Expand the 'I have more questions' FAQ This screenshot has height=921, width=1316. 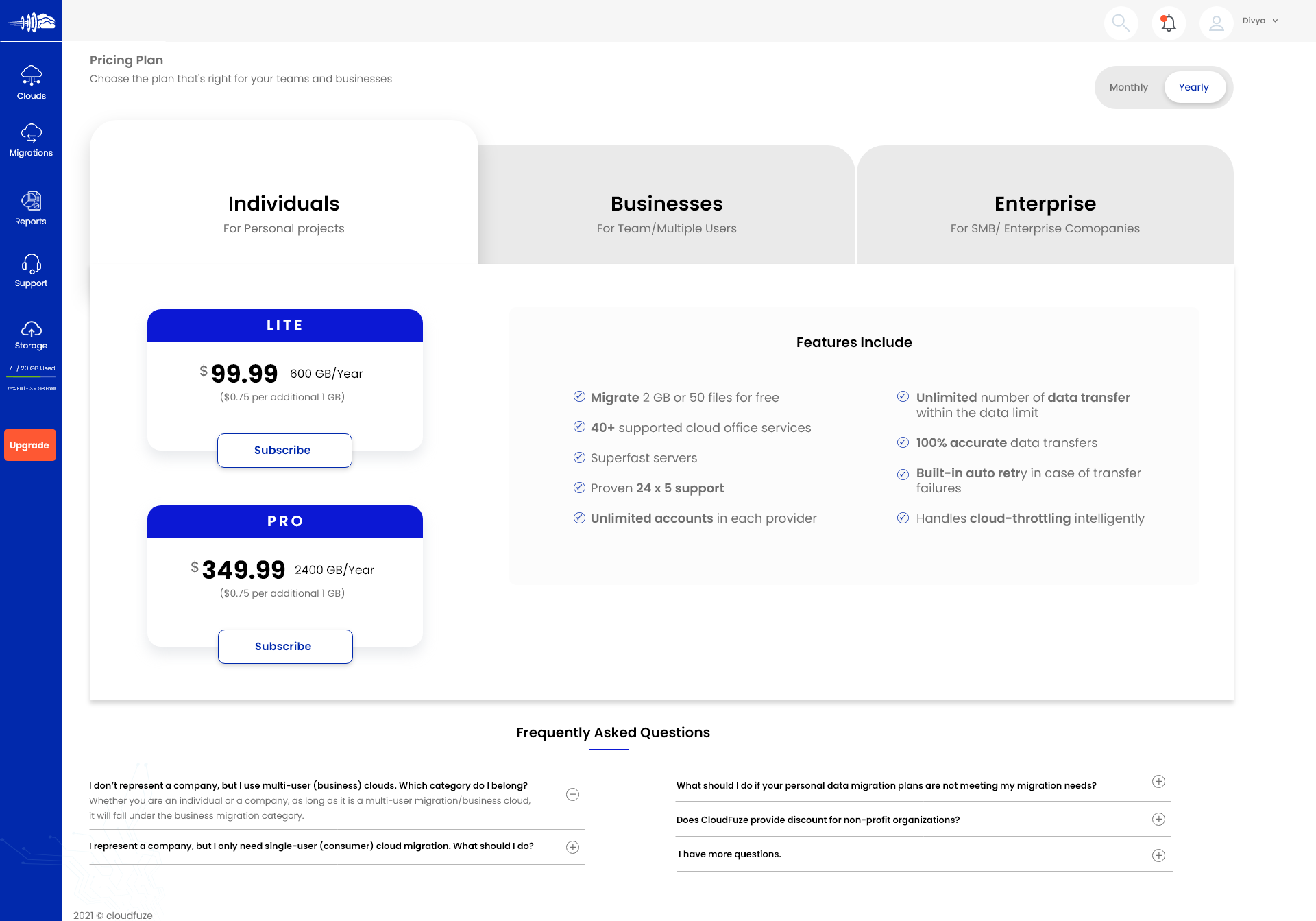coord(1158,855)
